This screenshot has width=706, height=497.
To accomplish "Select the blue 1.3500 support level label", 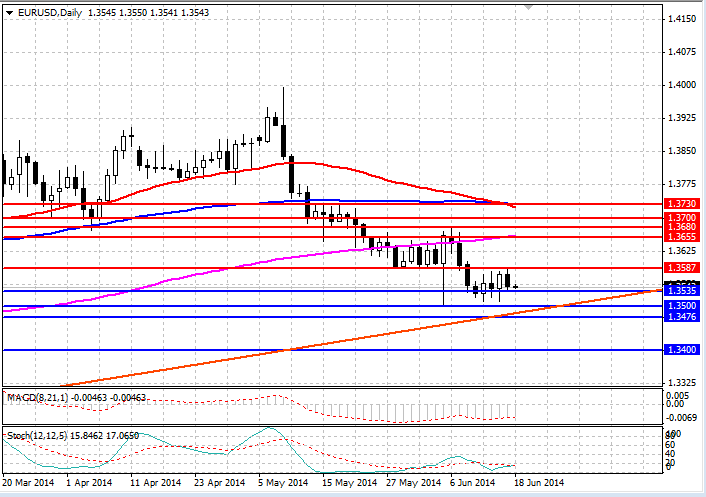I will (682, 306).
